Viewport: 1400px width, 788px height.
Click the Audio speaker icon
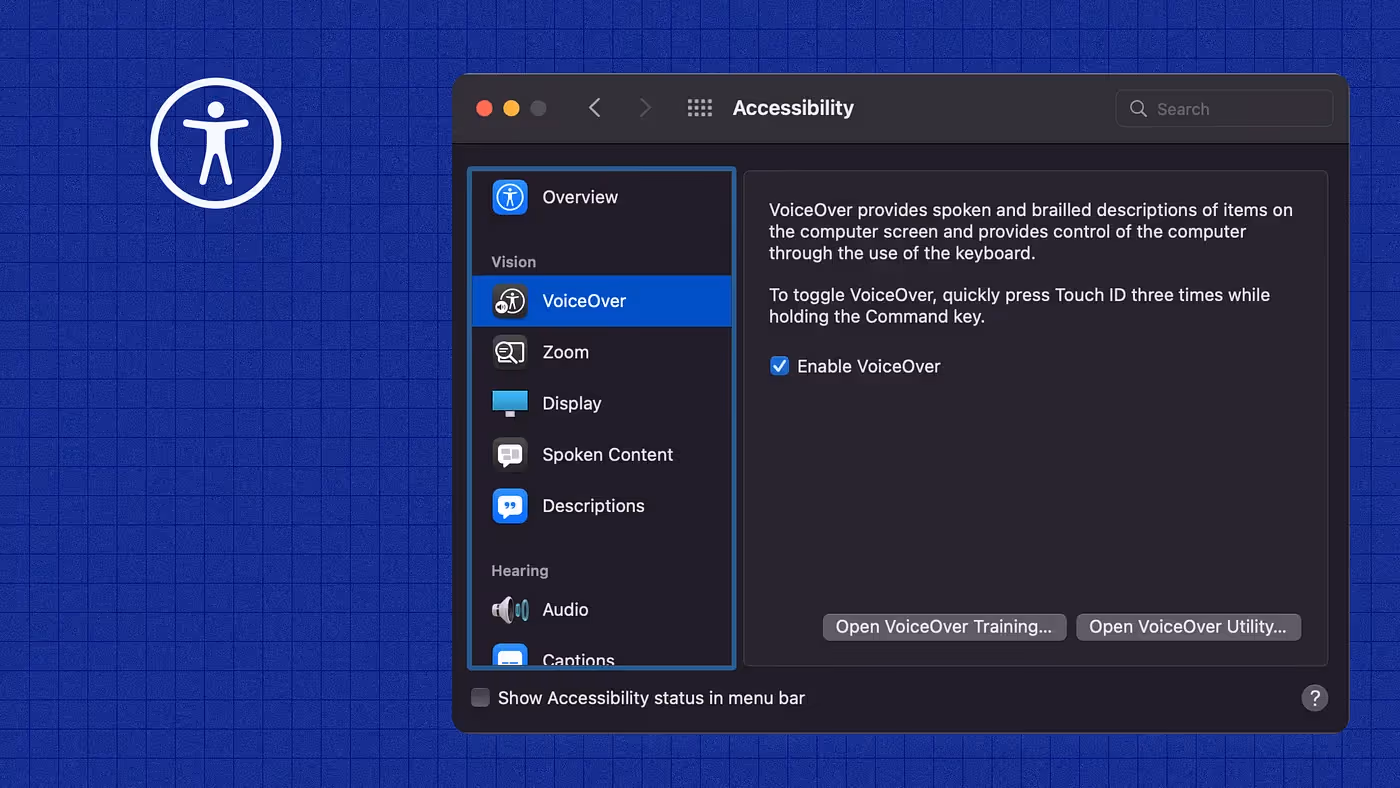pyautogui.click(x=510, y=609)
